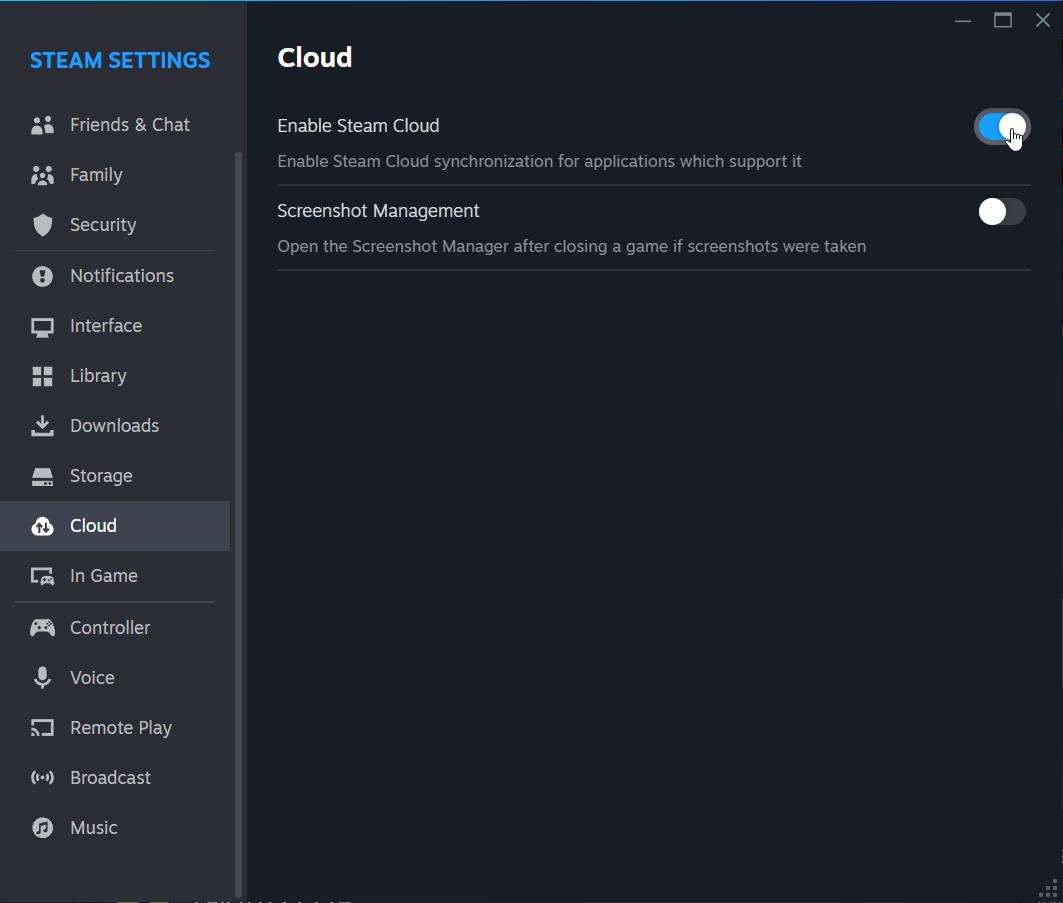Click the Cloud upload icon in sidebar
This screenshot has height=903, width=1063.
(42, 526)
